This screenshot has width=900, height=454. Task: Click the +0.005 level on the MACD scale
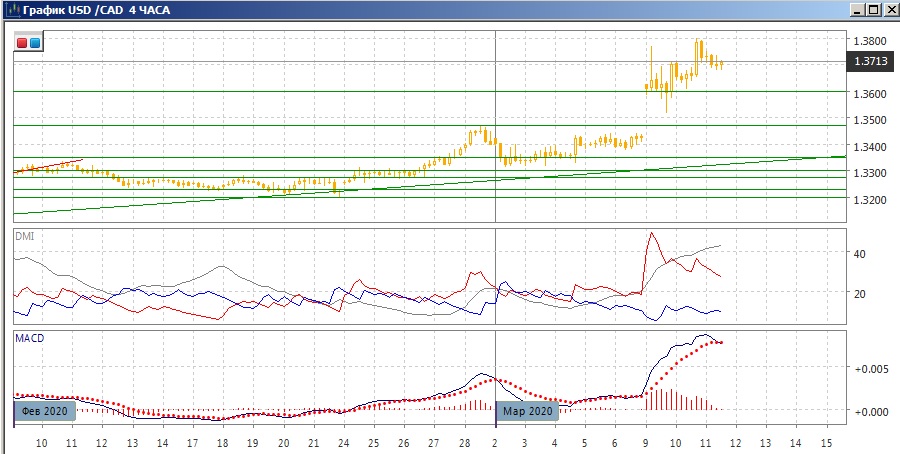pos(866,369)
